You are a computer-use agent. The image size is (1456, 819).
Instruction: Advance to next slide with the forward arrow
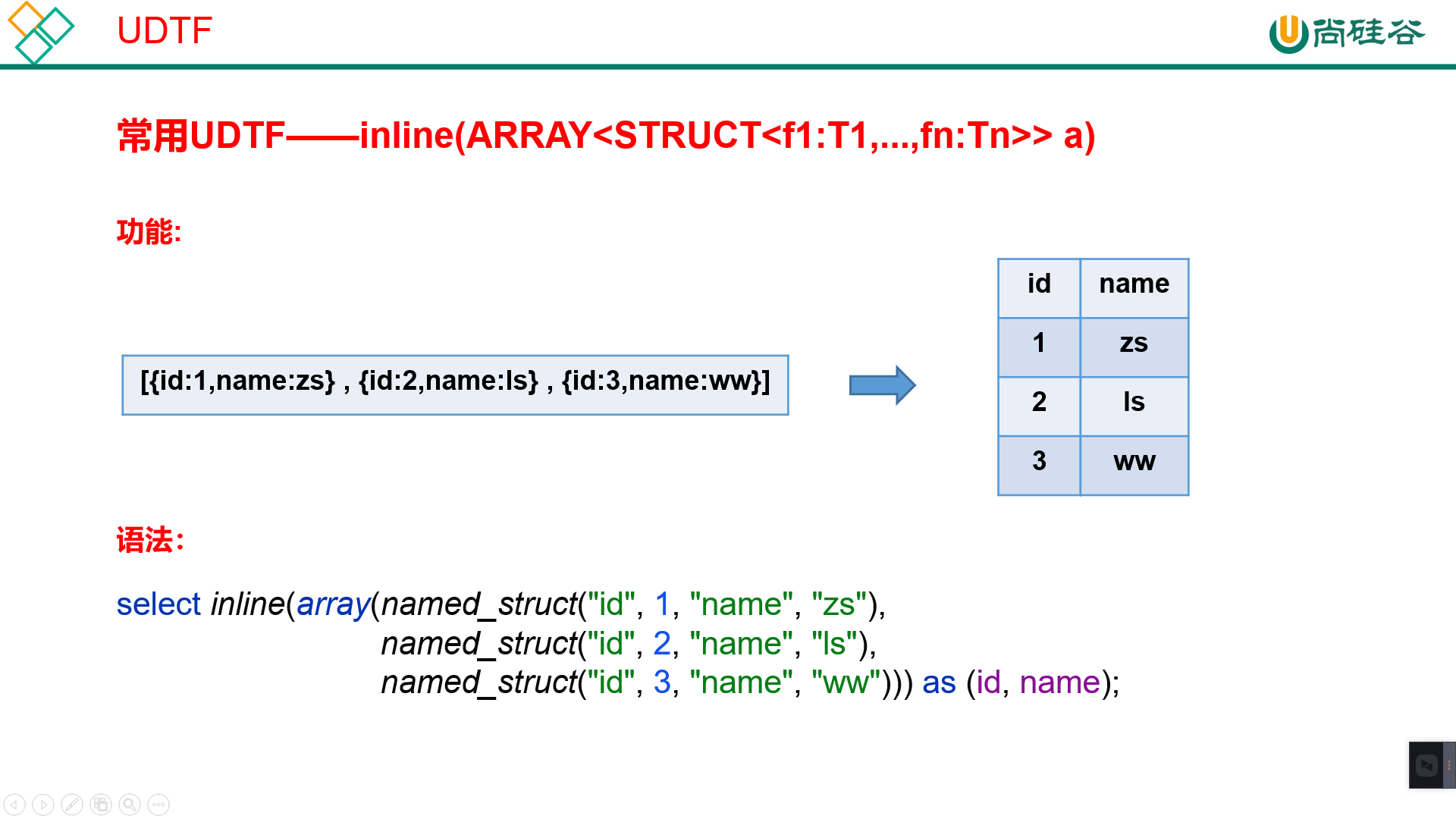click(43, 805)
